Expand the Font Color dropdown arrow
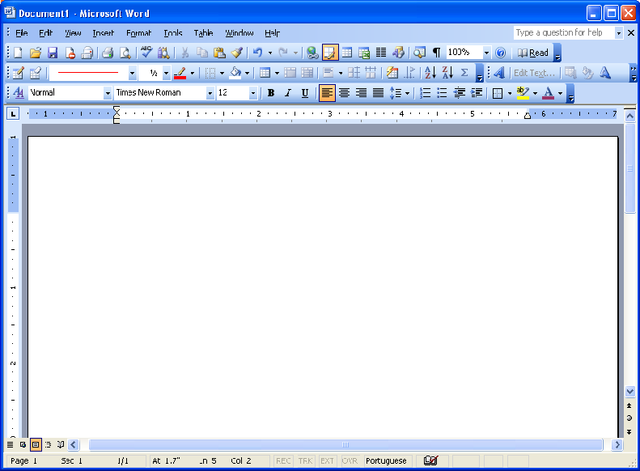640x471 pixels. (560, 93)
